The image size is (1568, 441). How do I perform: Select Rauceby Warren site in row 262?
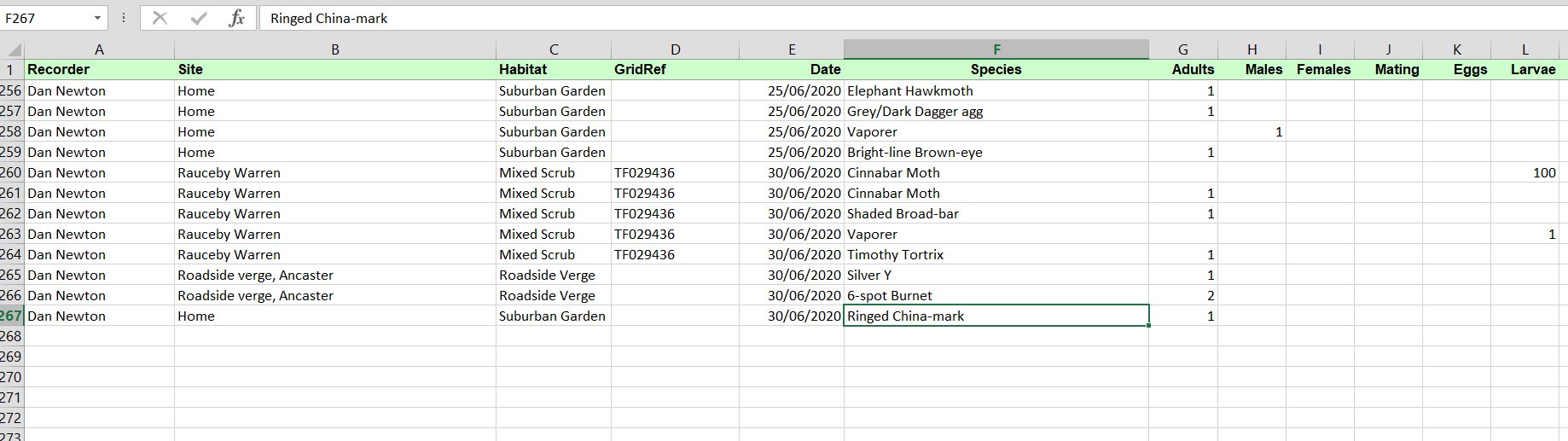click(335, 213)
